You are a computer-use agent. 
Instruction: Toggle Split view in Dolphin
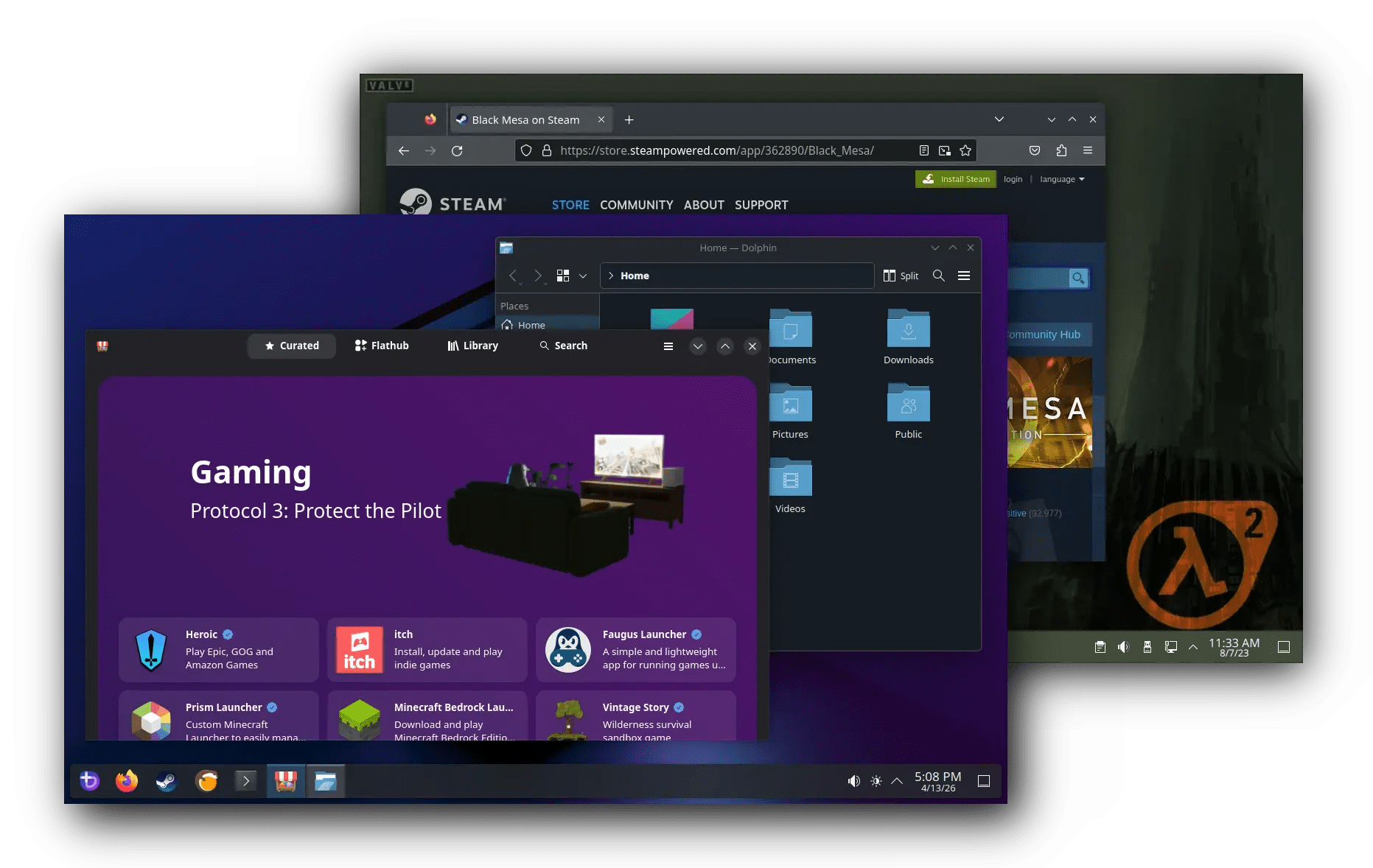pos(901,276)
